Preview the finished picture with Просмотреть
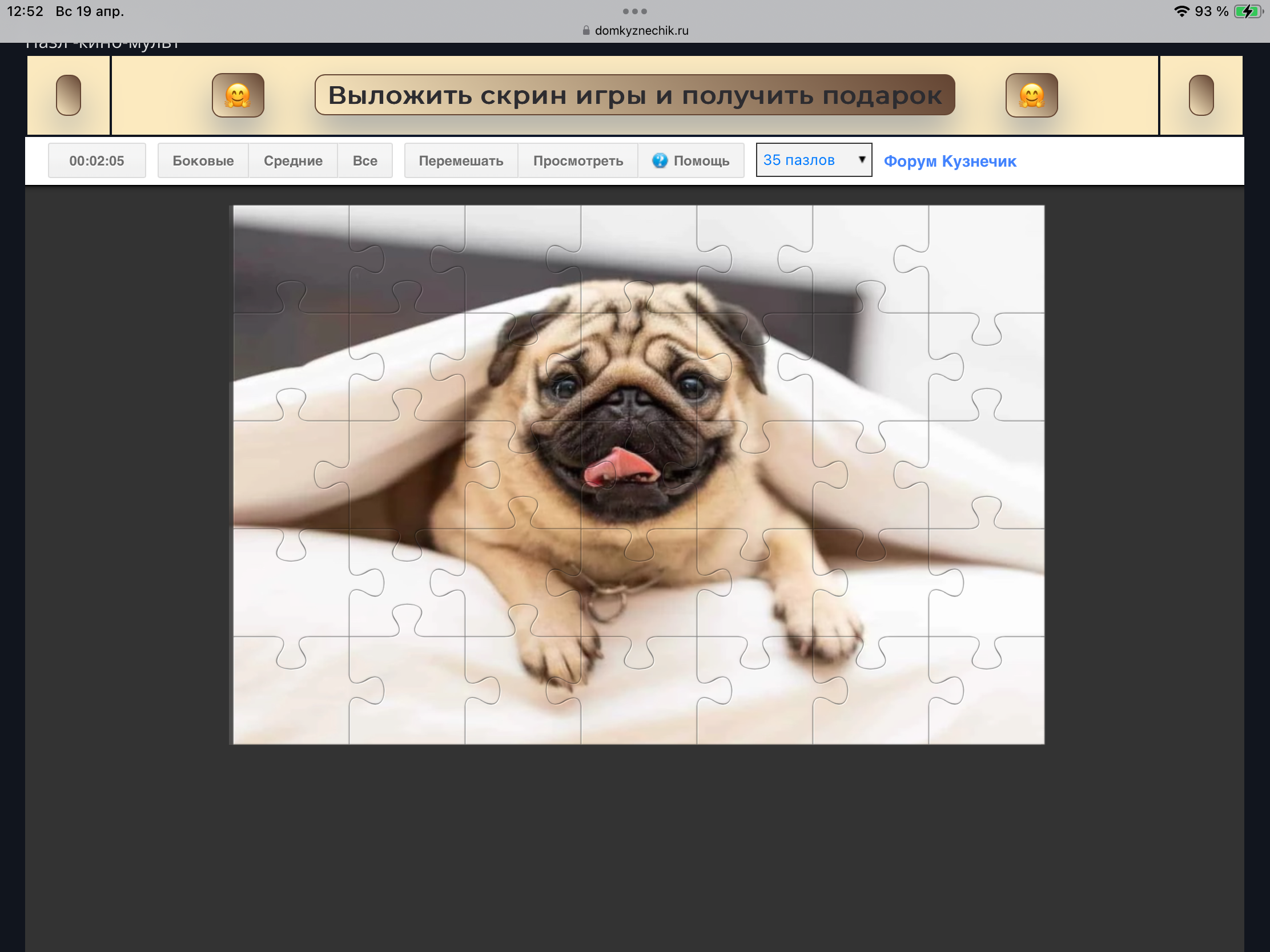This screenshot has width=1270, height=952. coord(577,161)
